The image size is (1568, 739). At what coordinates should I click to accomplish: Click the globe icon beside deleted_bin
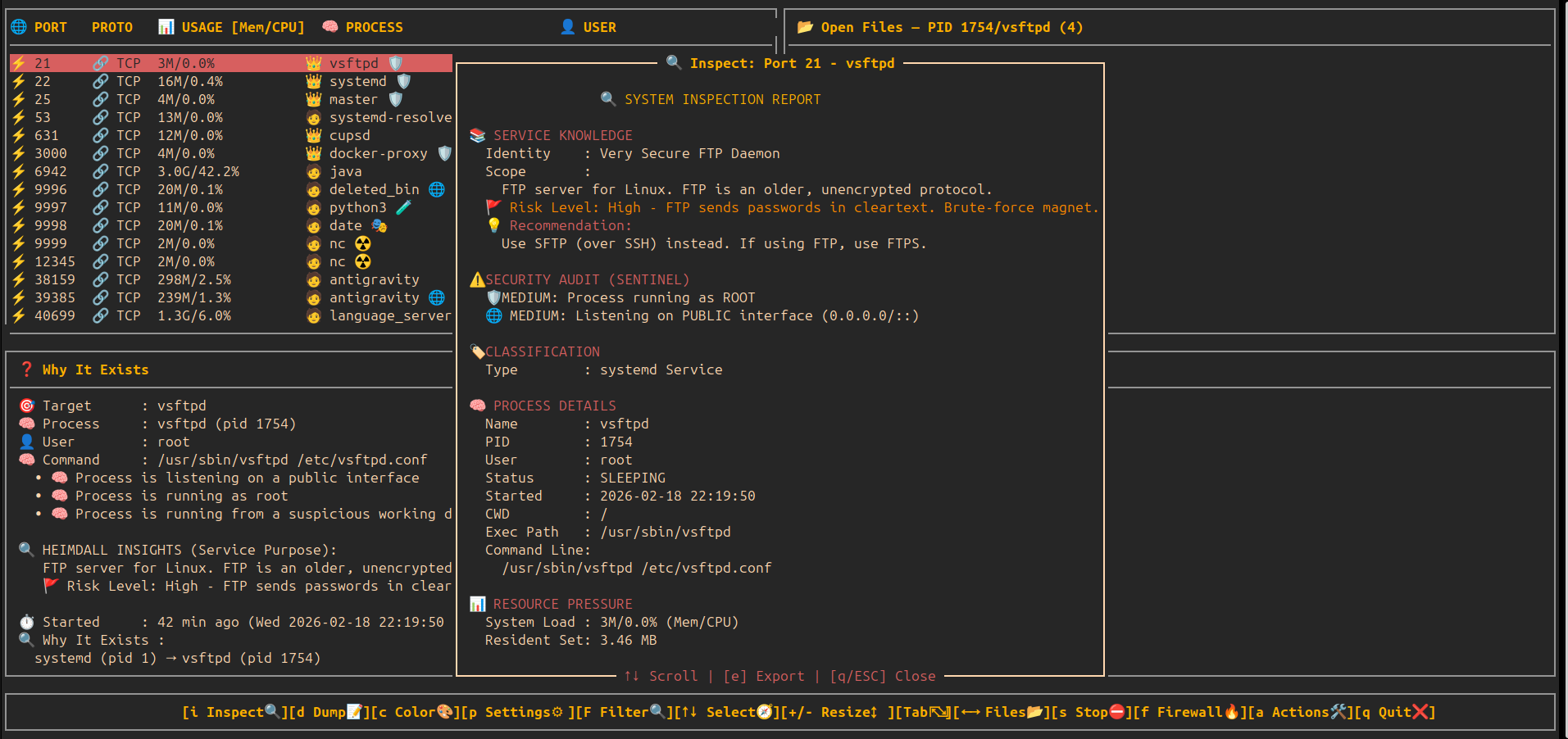tap(437, 189)
